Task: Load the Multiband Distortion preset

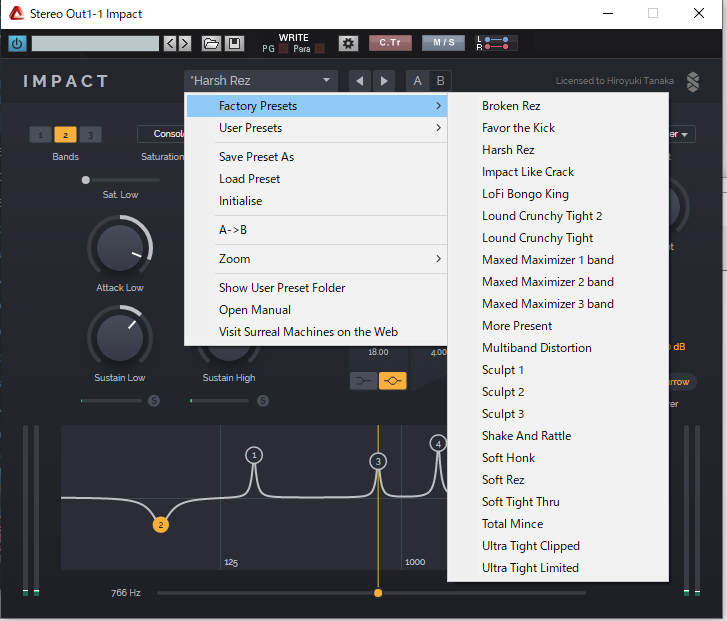Action: pos(558,348)
